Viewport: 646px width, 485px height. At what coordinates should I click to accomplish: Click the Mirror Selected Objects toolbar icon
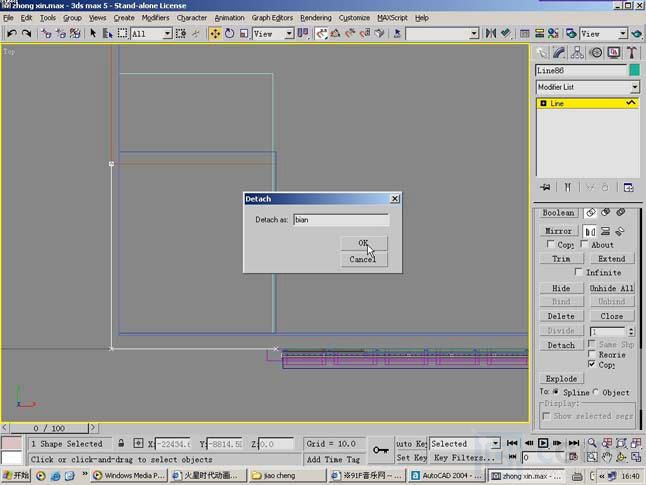point(491,33)
